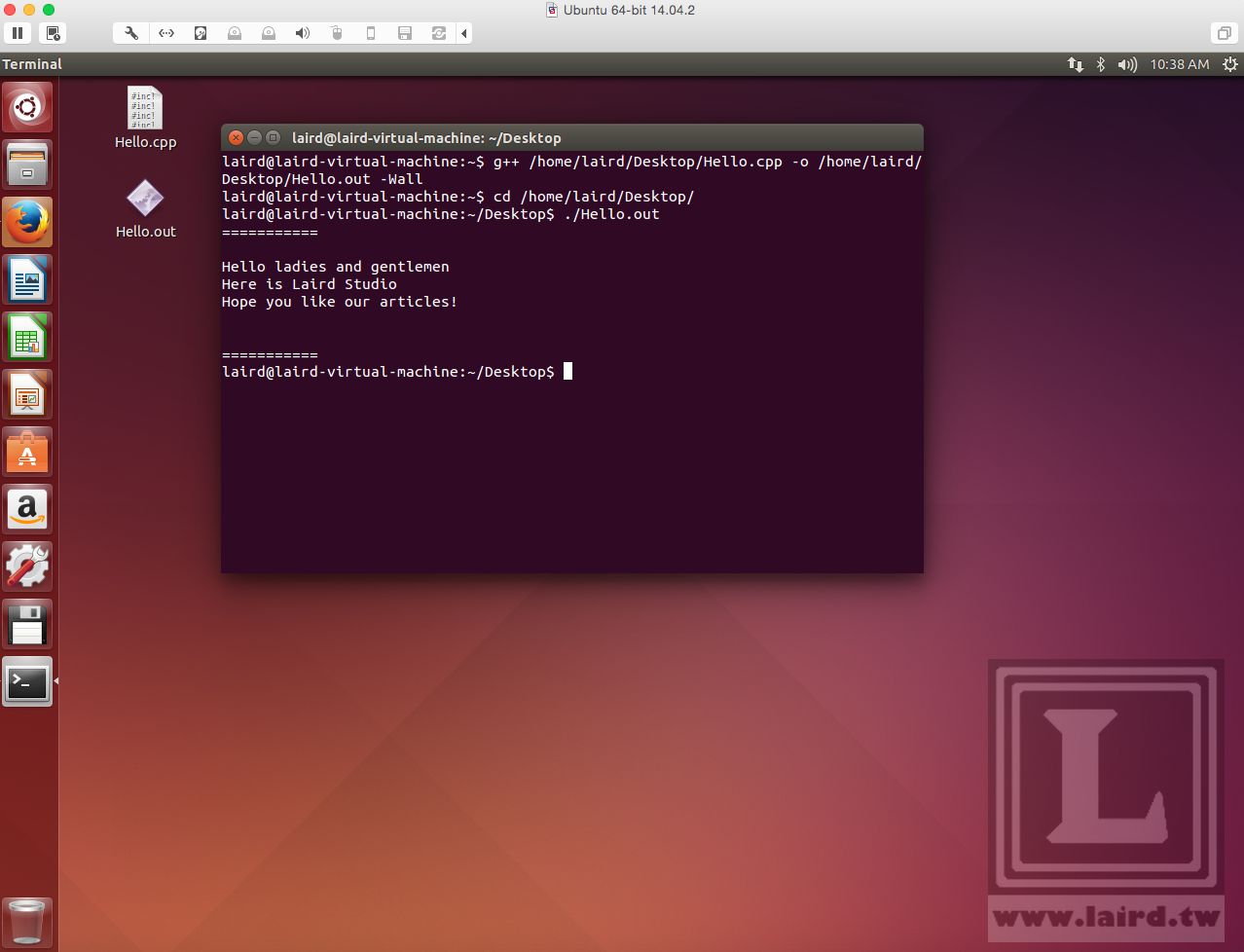Toggle the Bluetooth indicator menu
This screenshot has width=1244, height=952.
point(1102,64)
